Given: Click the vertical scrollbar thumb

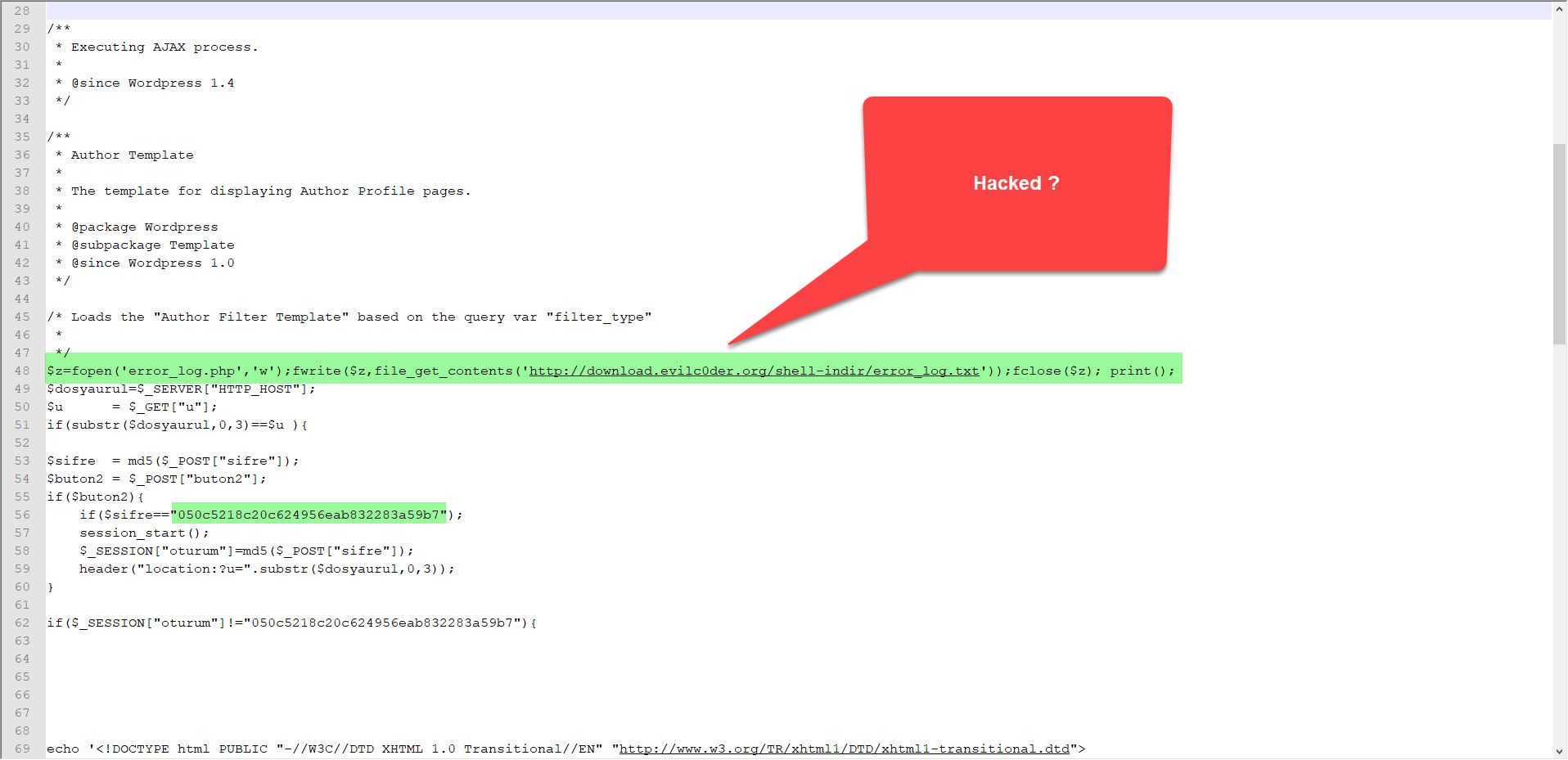Looking at the screenshot, I should pos(1560,244).
